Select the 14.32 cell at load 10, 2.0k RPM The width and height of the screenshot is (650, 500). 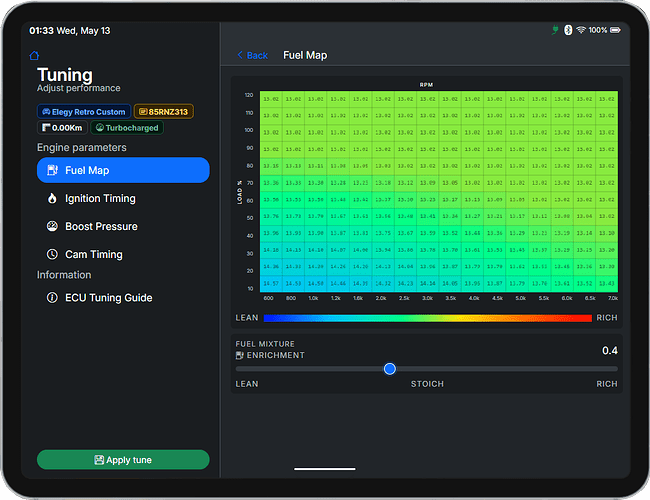point(383,284)
